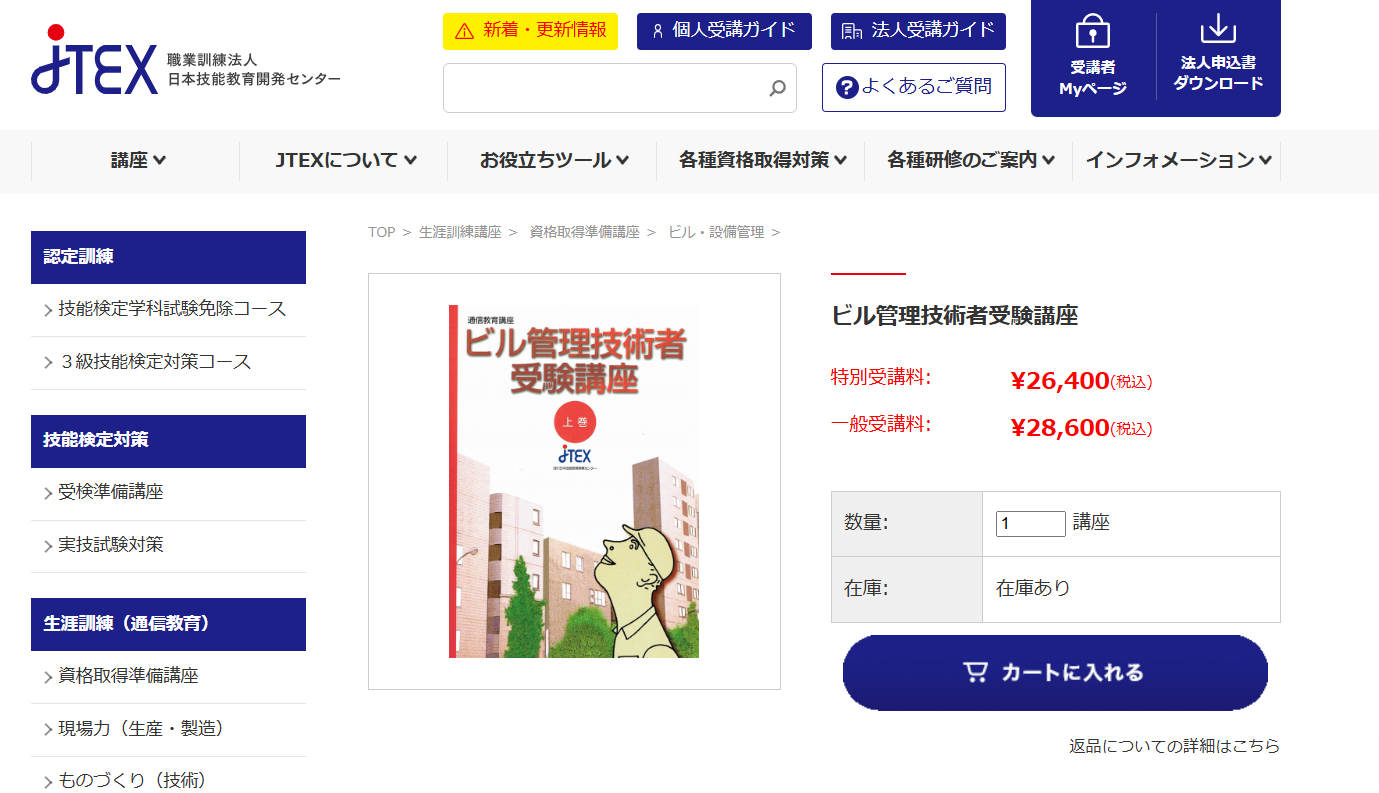The width and height of the screenshot is (1379, 793).
Task: Expand the 講座 menu
Action: pyautogui.click(x=138, y=160)
